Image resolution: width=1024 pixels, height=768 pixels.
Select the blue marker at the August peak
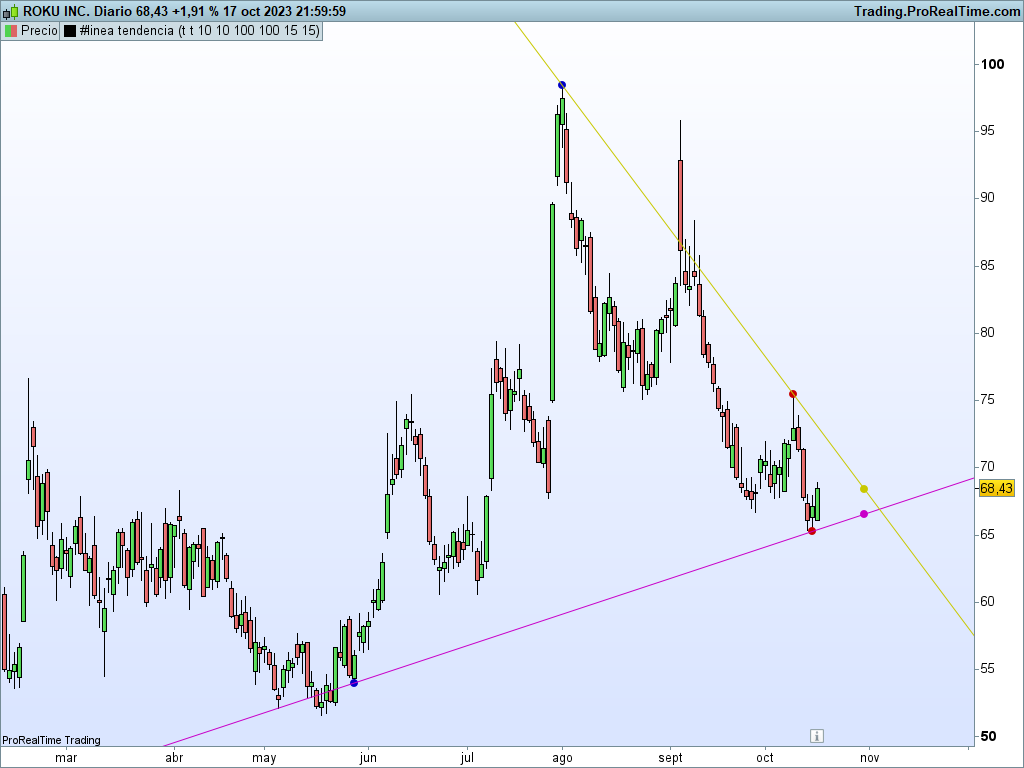click(562, 85)
